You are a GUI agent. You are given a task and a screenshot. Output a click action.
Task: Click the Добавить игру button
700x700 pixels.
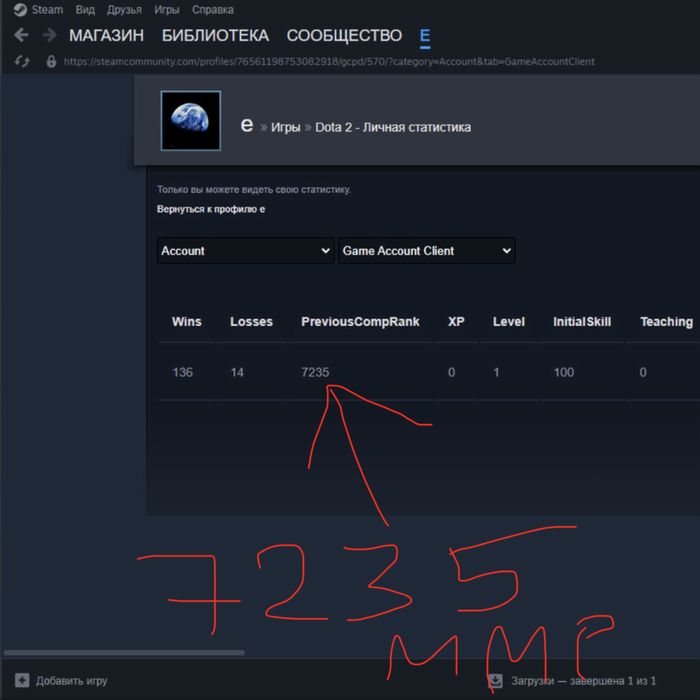(x=61, y=680)
